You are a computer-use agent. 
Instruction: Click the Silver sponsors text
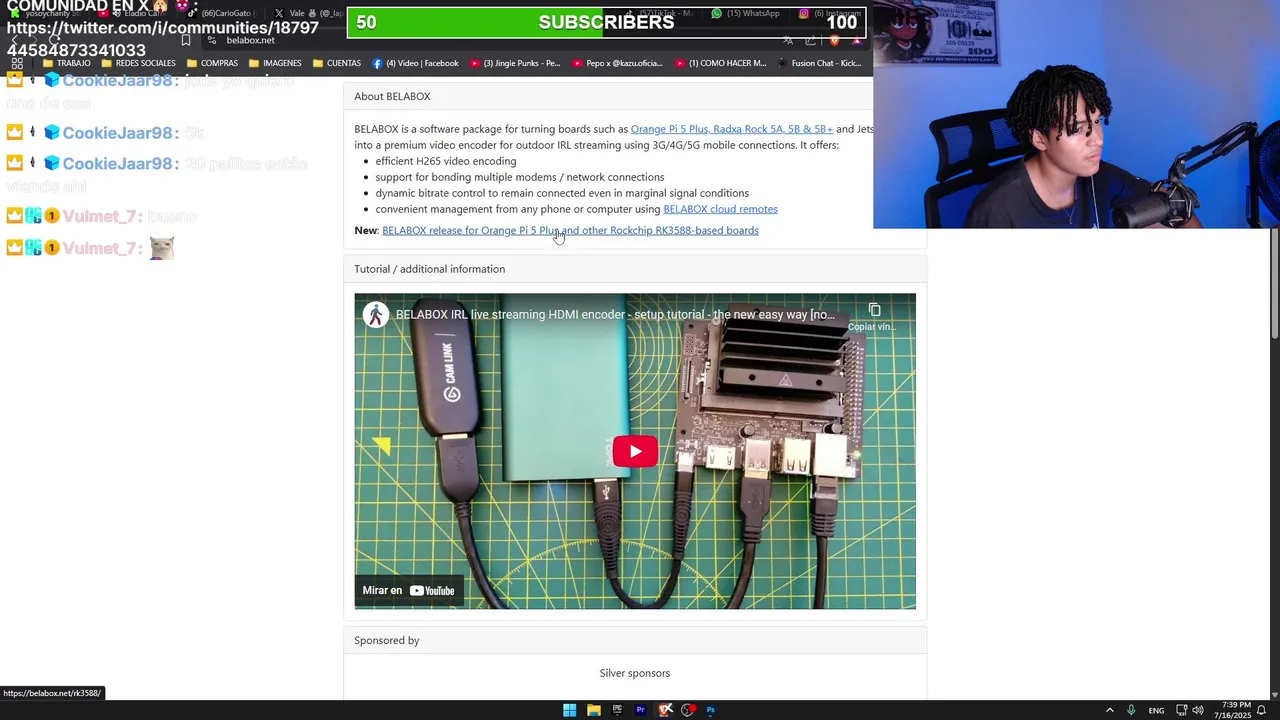635,673
